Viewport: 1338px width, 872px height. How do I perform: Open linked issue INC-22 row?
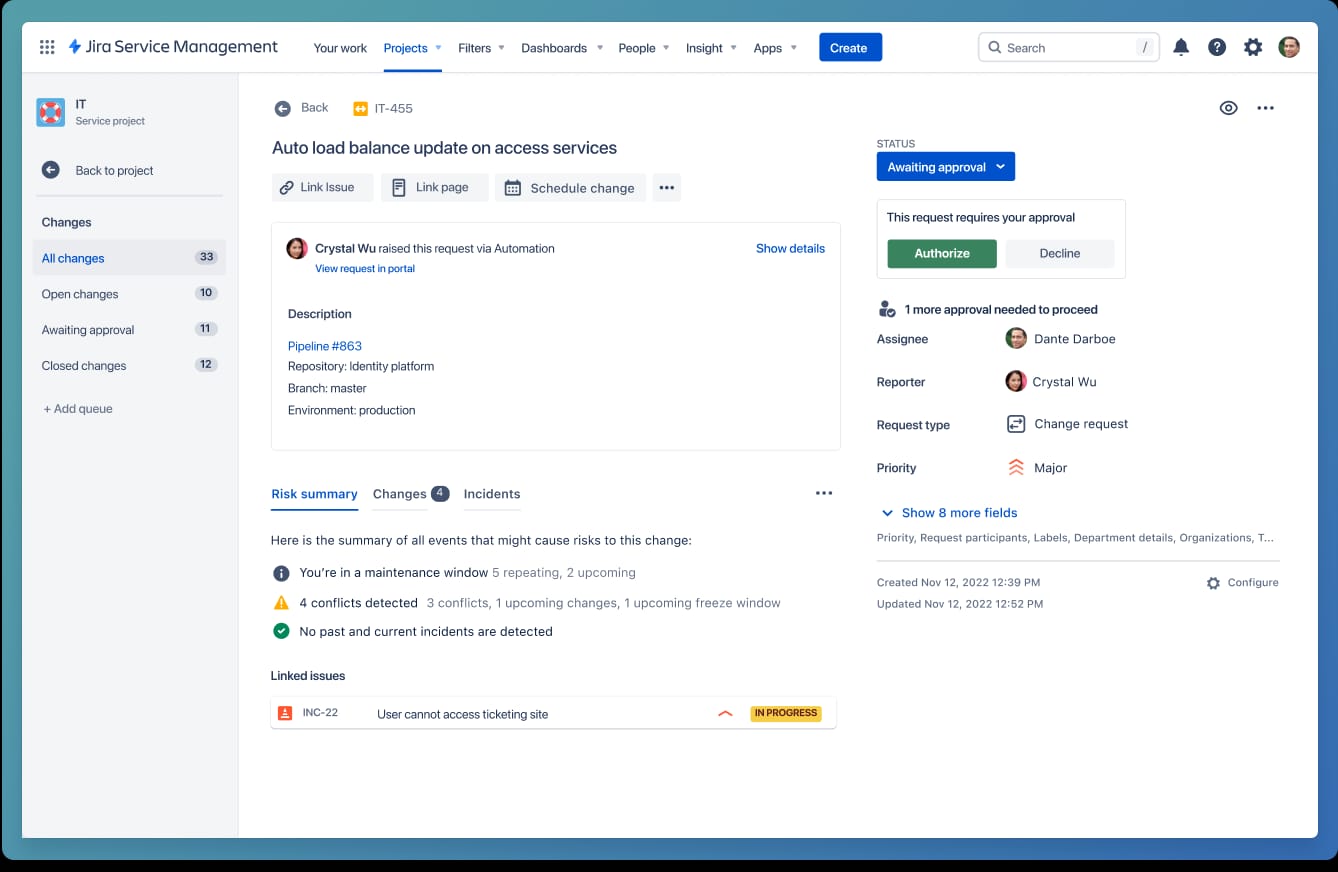coord(553,713)
